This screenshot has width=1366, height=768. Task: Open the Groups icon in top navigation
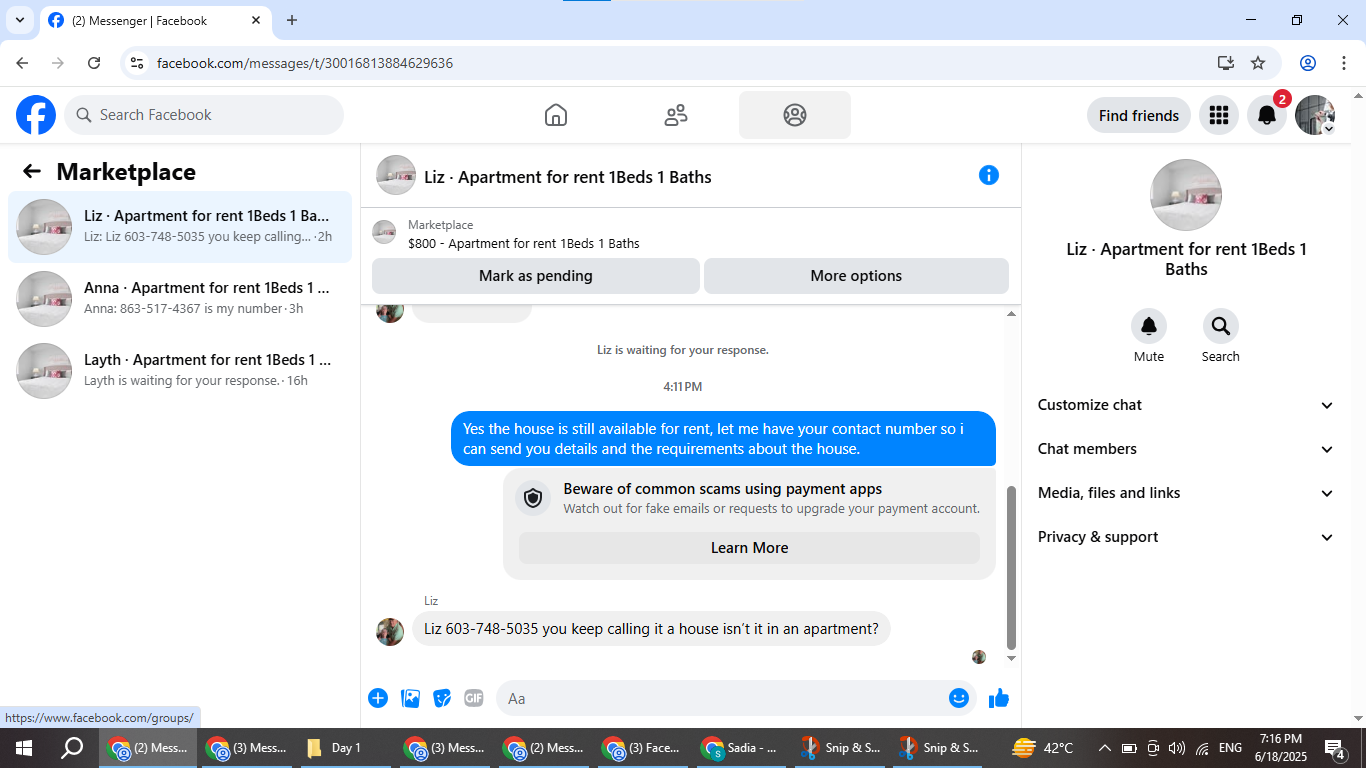(795, 115)
